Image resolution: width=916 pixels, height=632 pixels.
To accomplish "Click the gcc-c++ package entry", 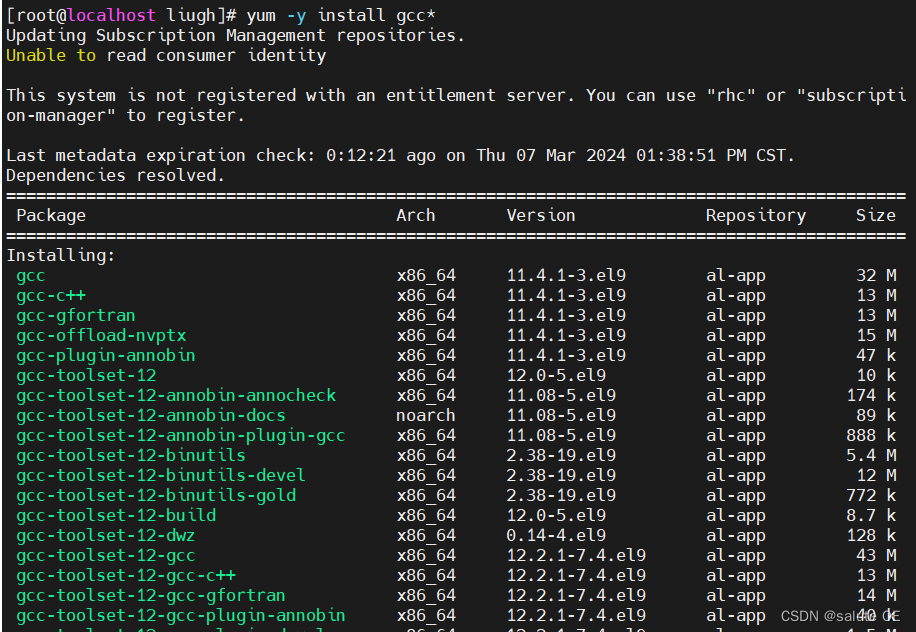I will click(50, 295).
